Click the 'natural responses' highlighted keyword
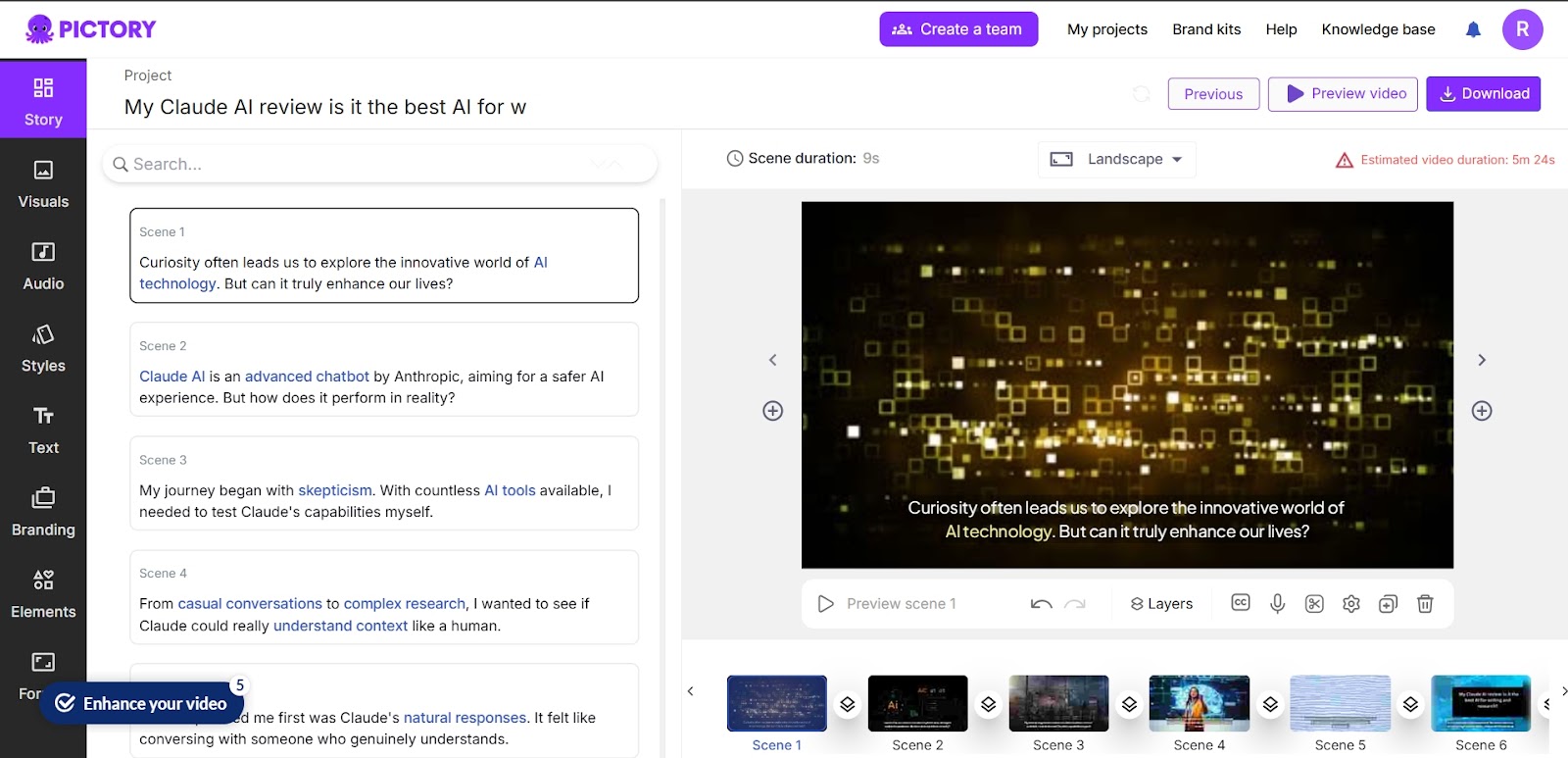The image size is (1568, 758). [x=465, y=718]
